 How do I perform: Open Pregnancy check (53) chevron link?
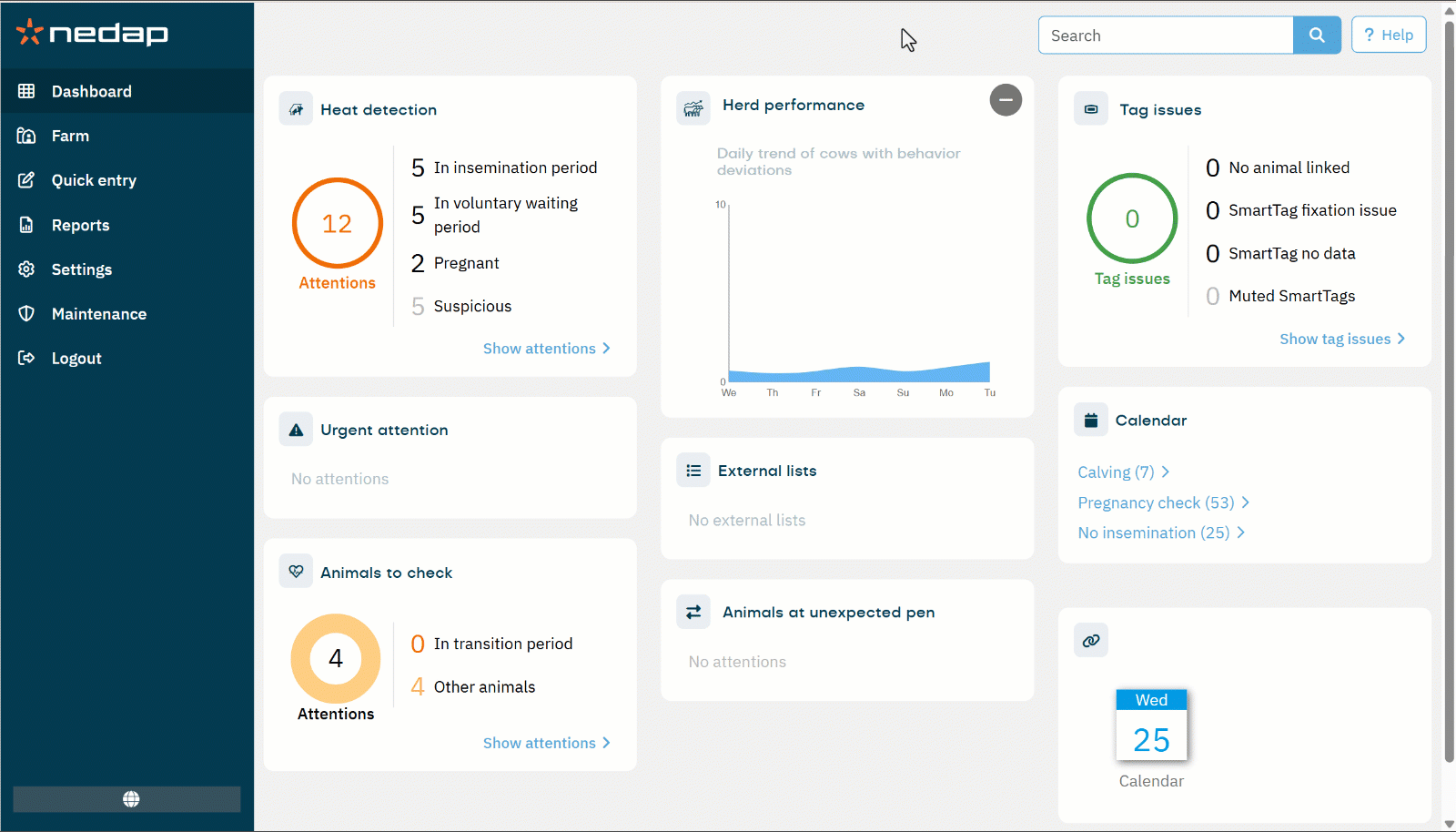1164,502
